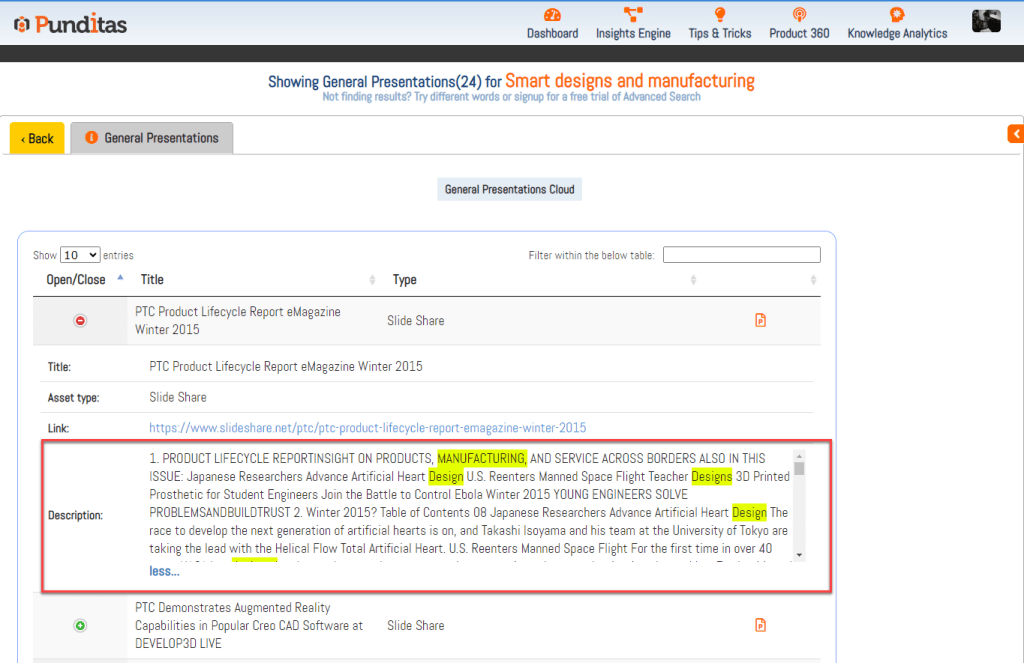Collapse the PTC Product Lifecycle Report row
The width and height of the screenshot is (1024, 663).
[81, 321]
